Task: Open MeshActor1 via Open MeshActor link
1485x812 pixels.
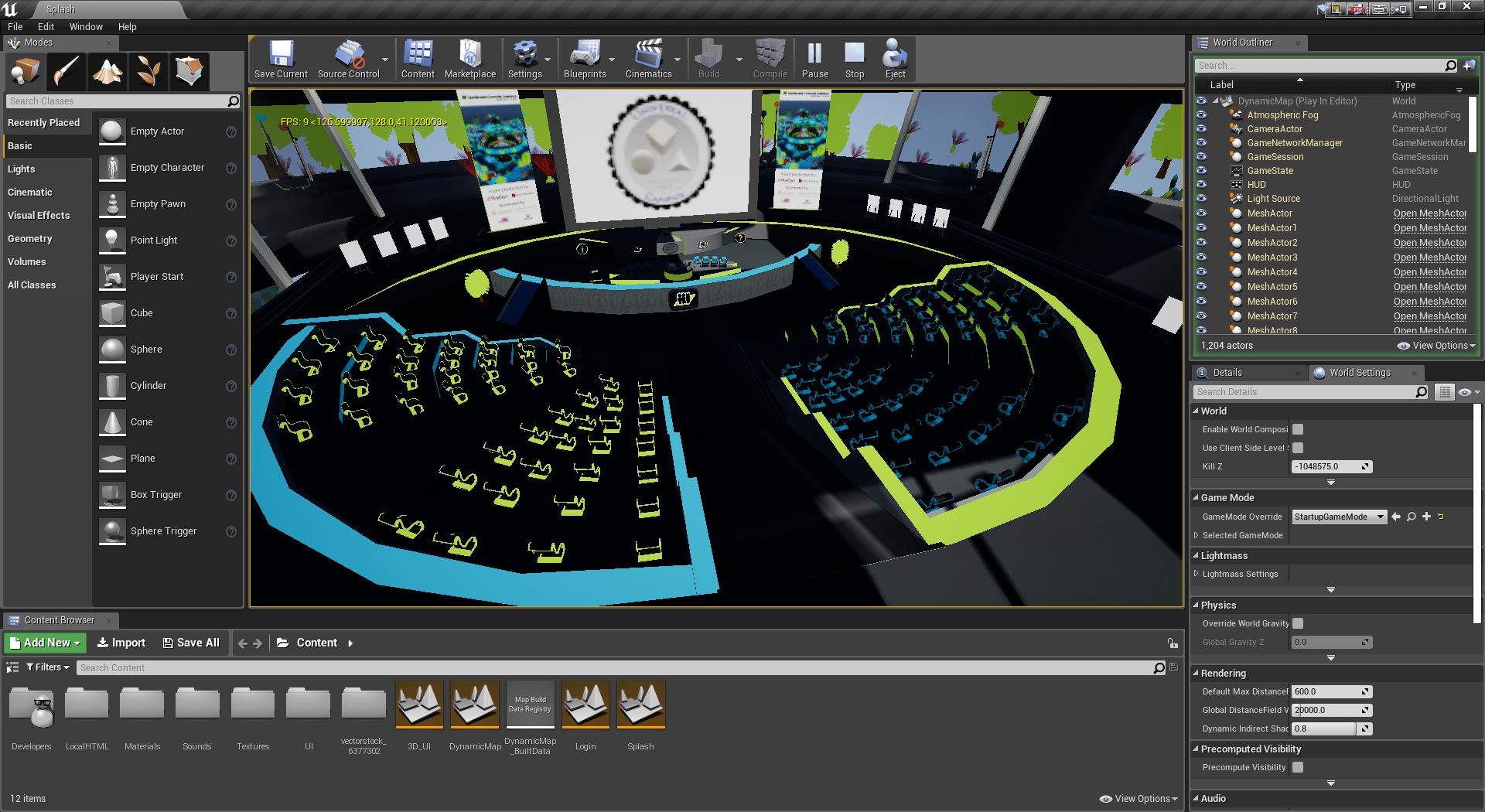Action: pyautogui.click(x=1429, y=228)
